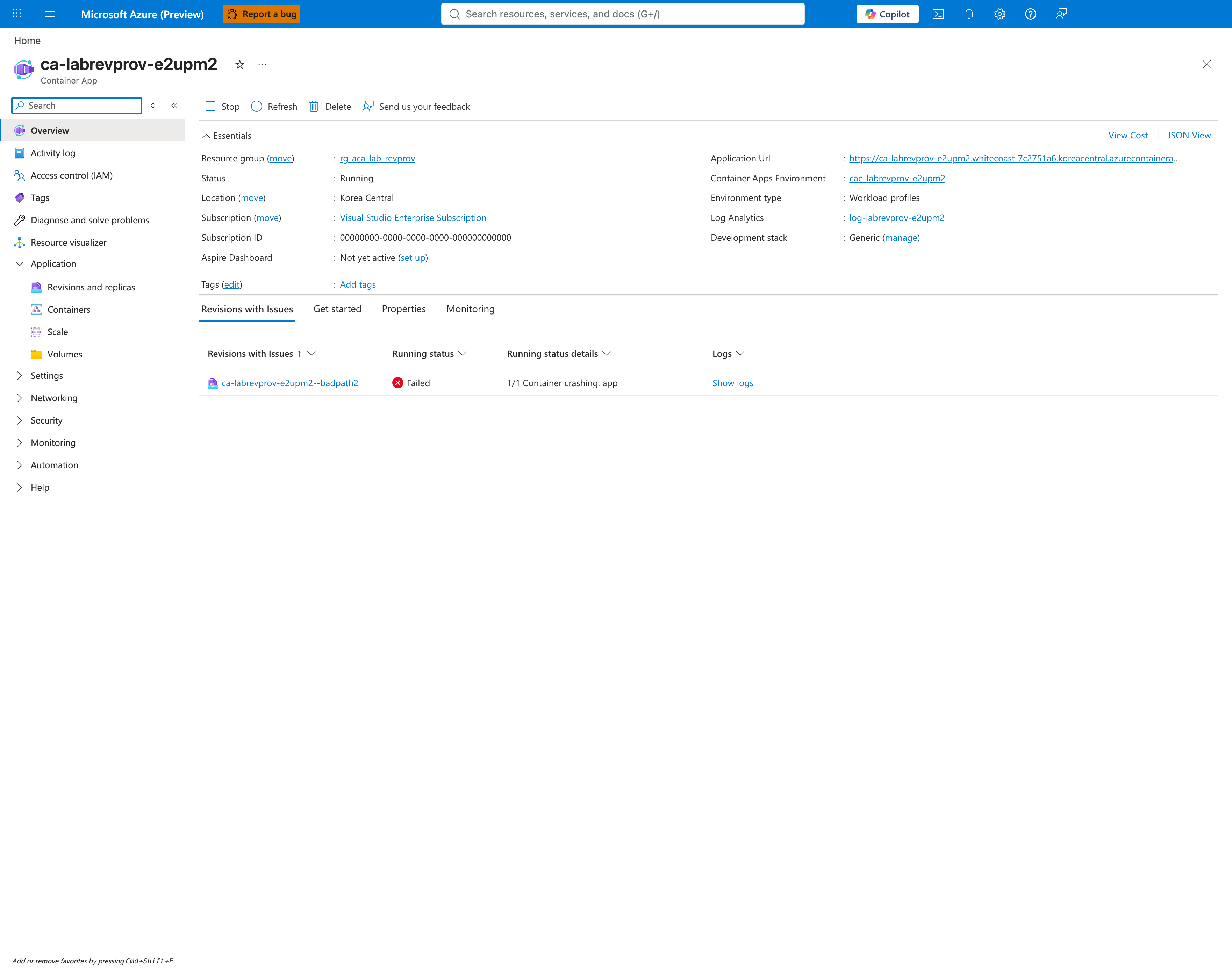The height and width of the screenshot is (968, 1232).
Task: Open the top bar feedback icon
Action: (1061, 14)
